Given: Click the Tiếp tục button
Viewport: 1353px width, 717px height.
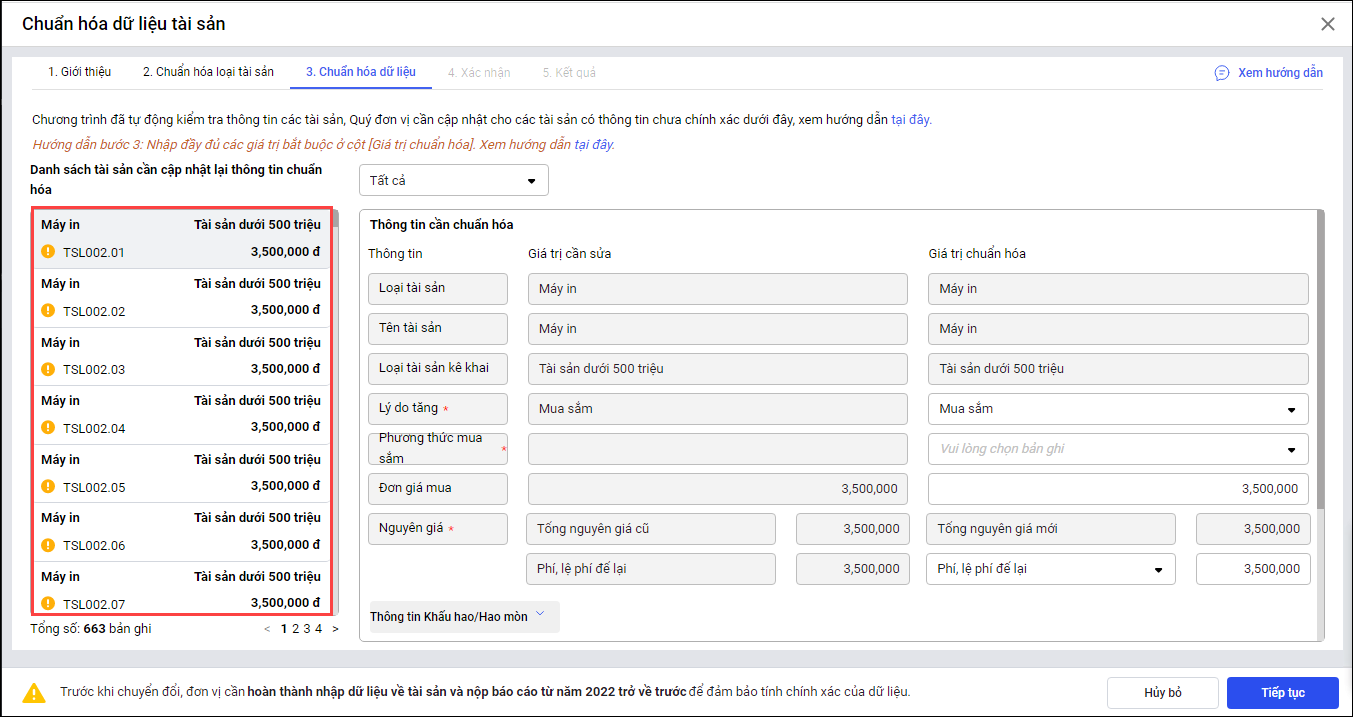Looking at the screenshot, I should (1282, 693).
